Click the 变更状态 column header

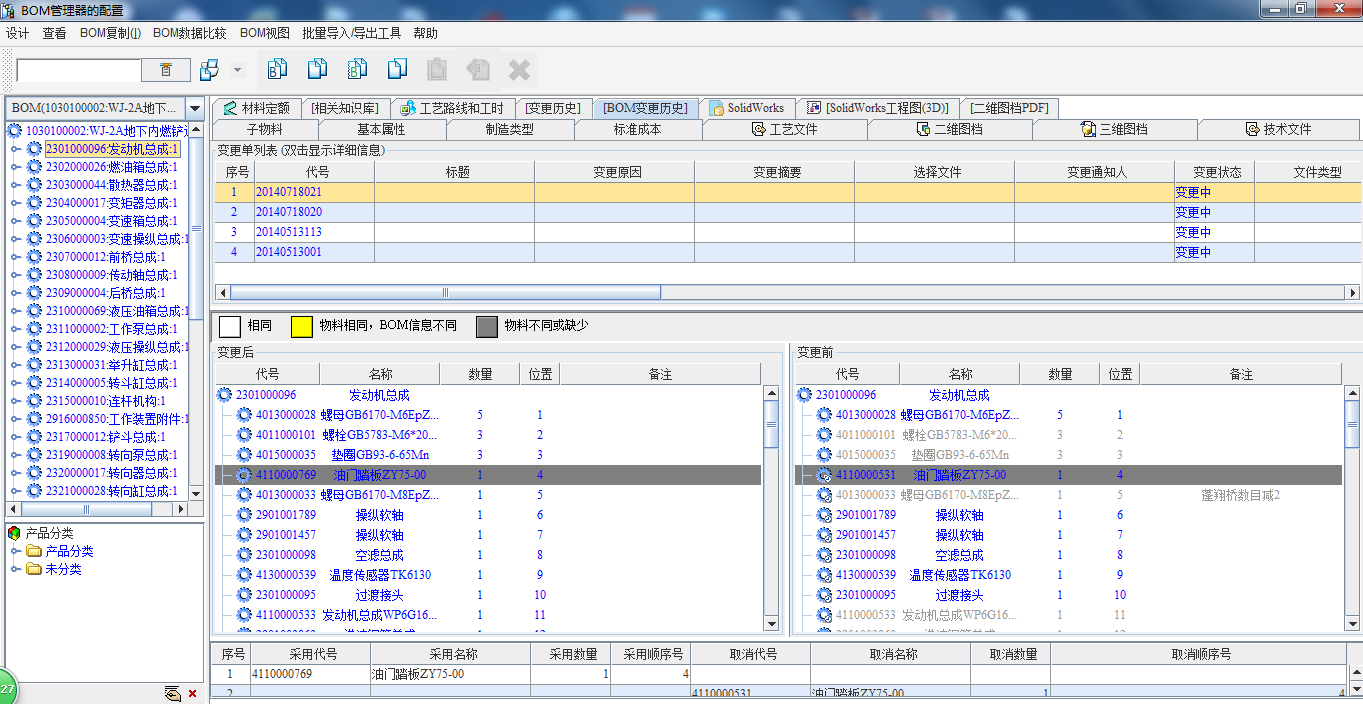point(1216,172)
